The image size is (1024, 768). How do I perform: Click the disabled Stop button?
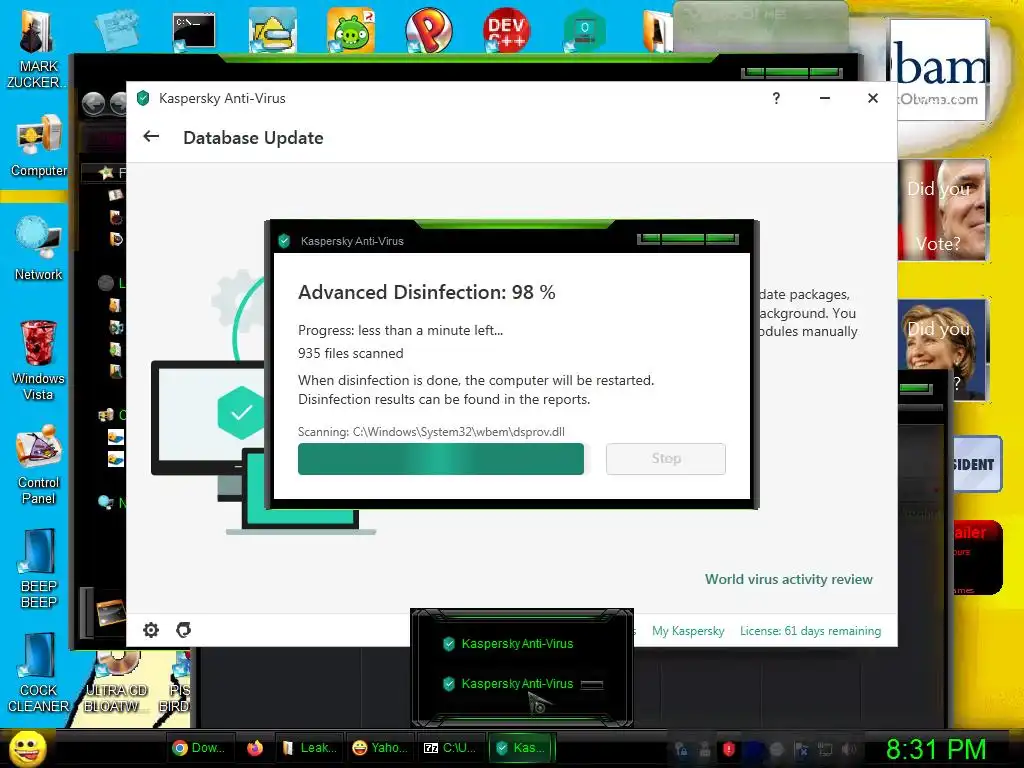click(665, 458)
